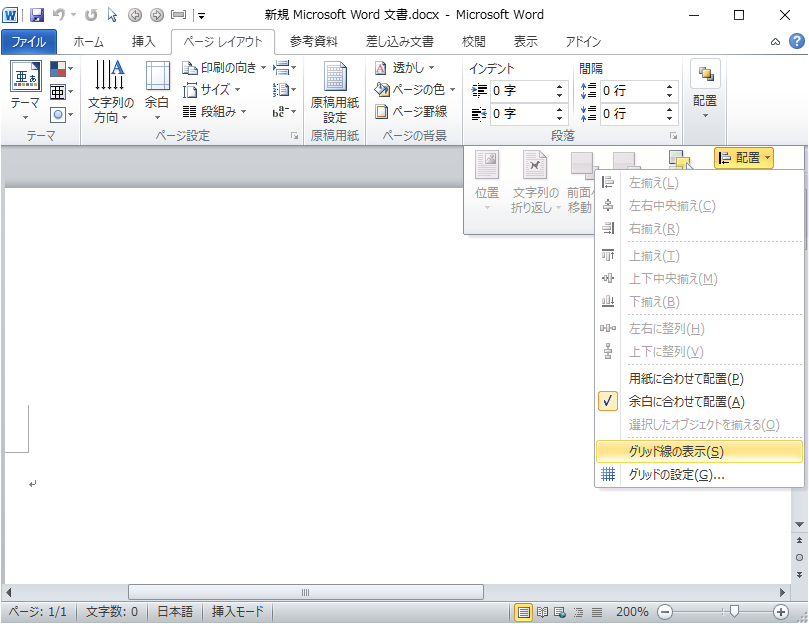This screenshot has height=624, width=809.
Task: Click the ページの色 page color button
Action: pyautogui.click(x=415, y=90)
